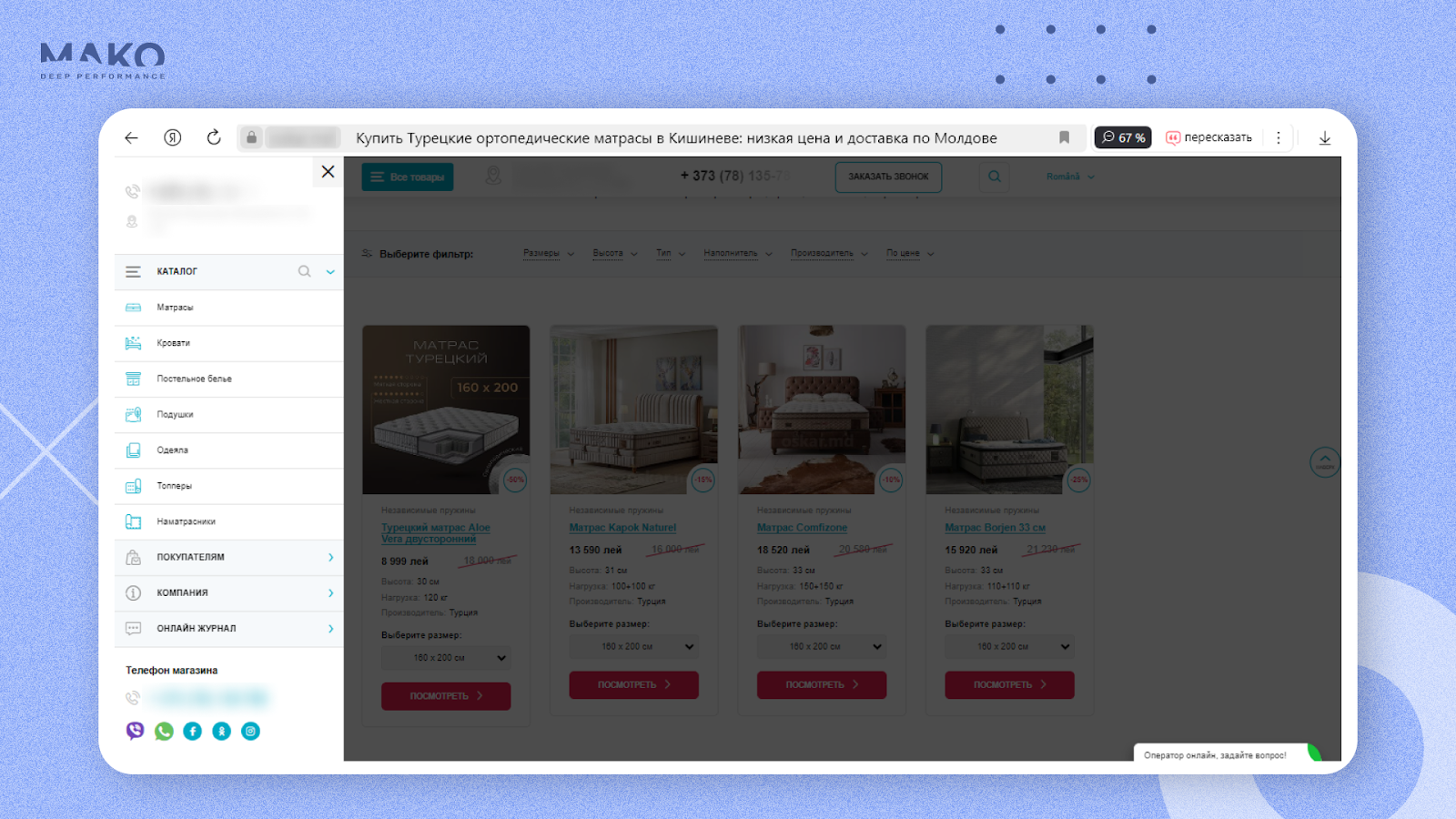The image size is (1456, 819).
Task: Open the Yandex home icon
Action: click(x=173, y=137)
